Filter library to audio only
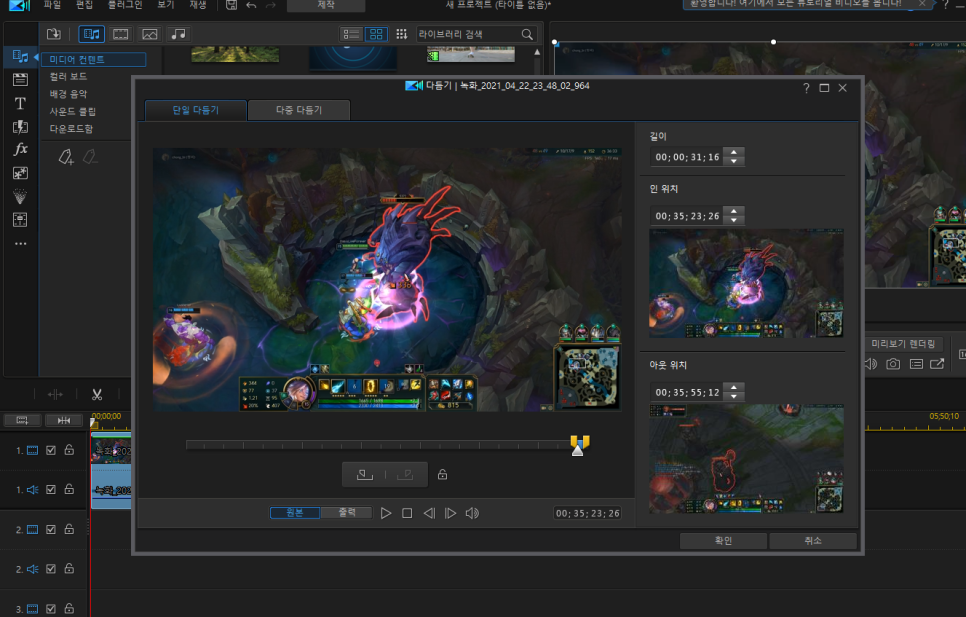Screen dimensions: 966x617 tap(178, 34)
